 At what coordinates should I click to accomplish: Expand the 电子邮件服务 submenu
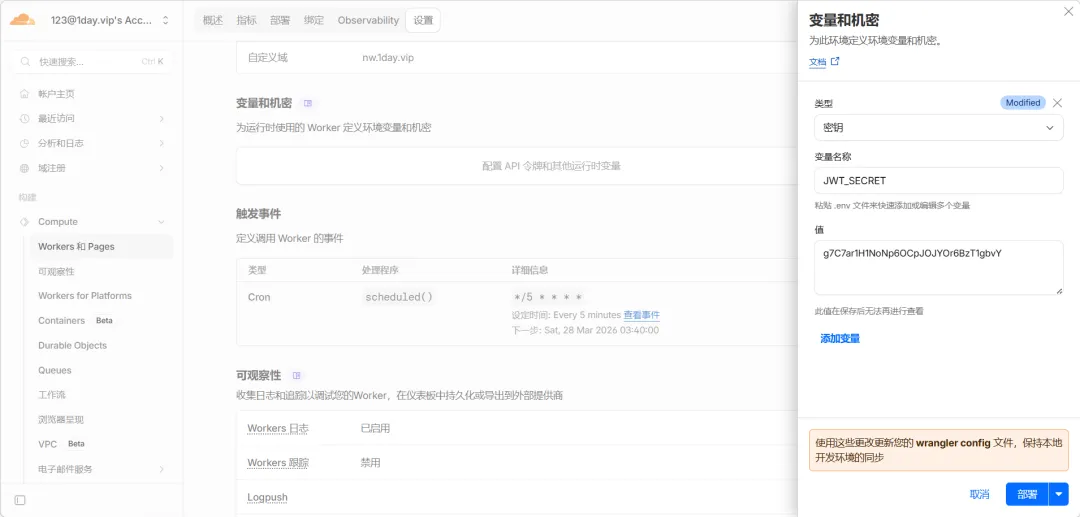pyautogui.click(x=162, y=469)
